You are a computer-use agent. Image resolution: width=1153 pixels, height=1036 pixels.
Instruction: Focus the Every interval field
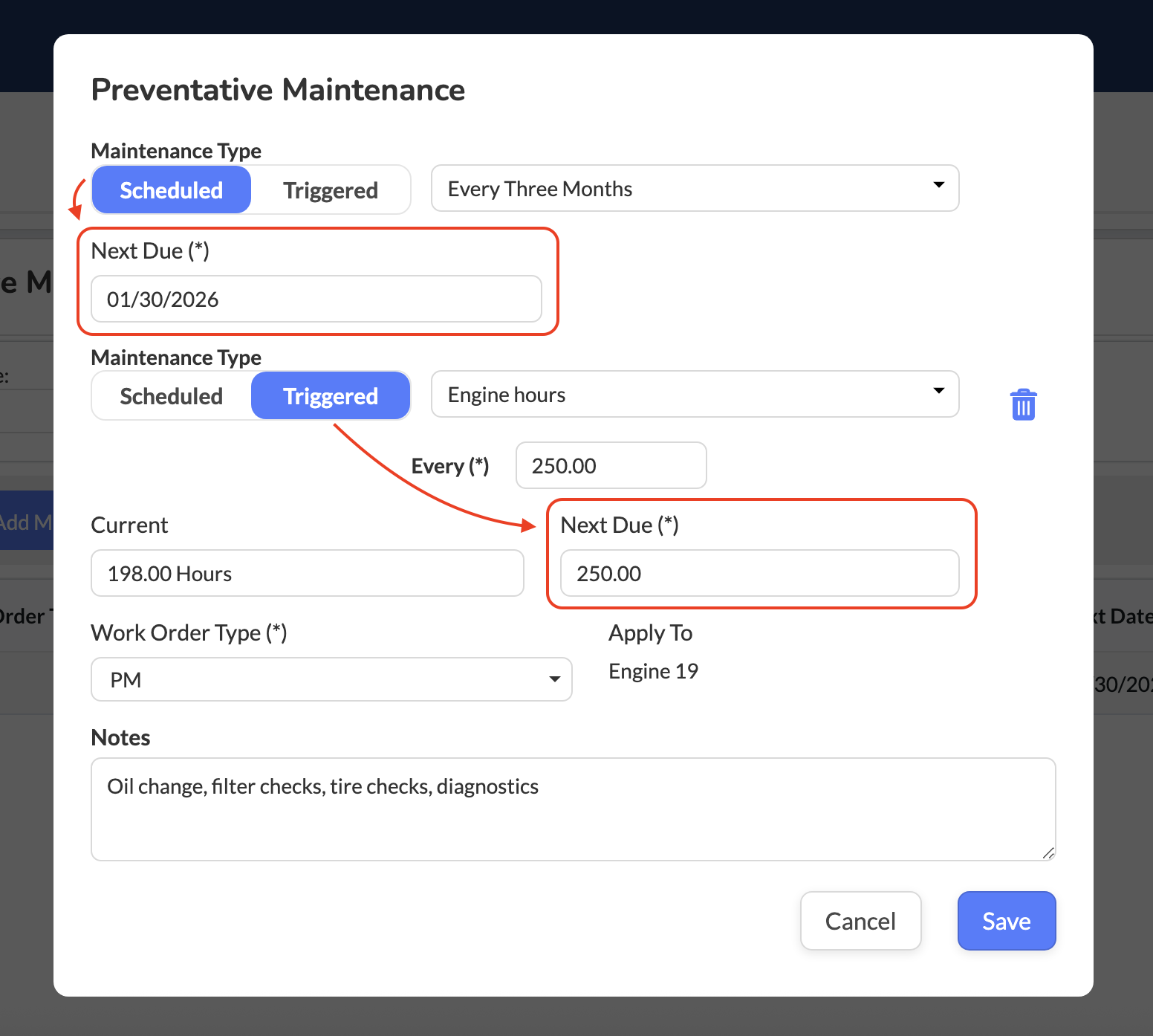point(610,466)
